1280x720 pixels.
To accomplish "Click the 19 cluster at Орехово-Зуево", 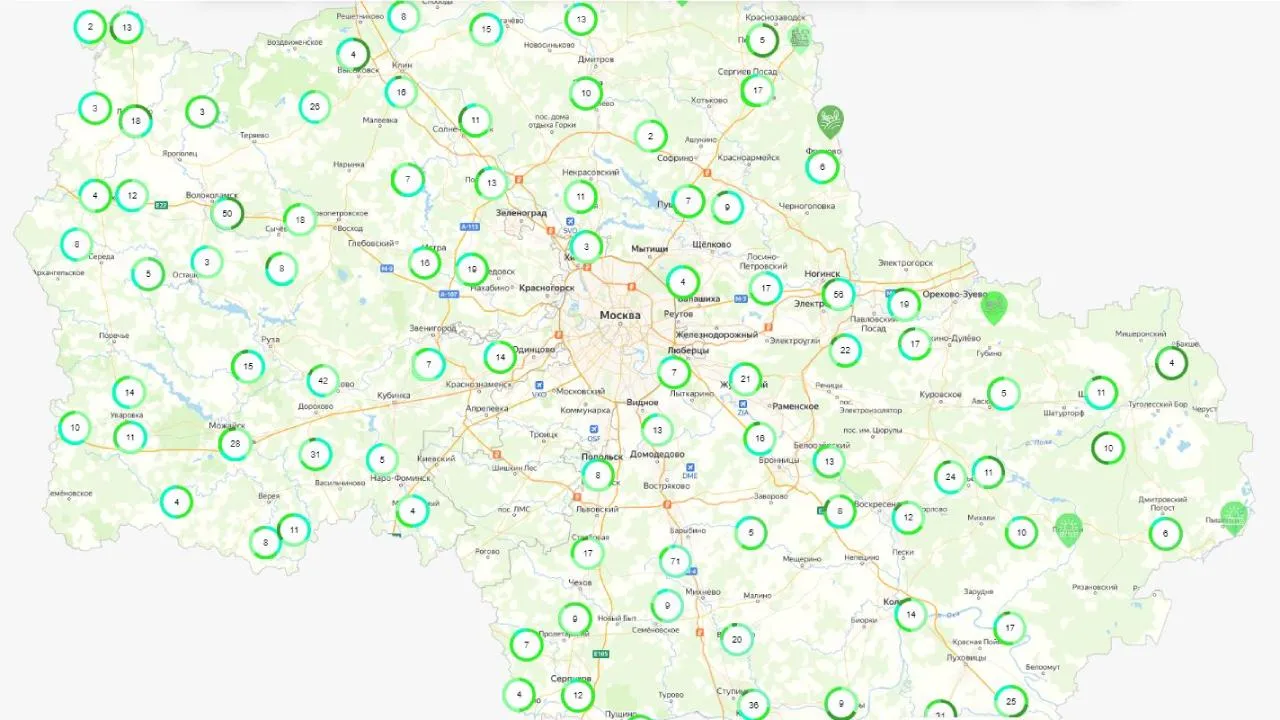I will (903, 304).
